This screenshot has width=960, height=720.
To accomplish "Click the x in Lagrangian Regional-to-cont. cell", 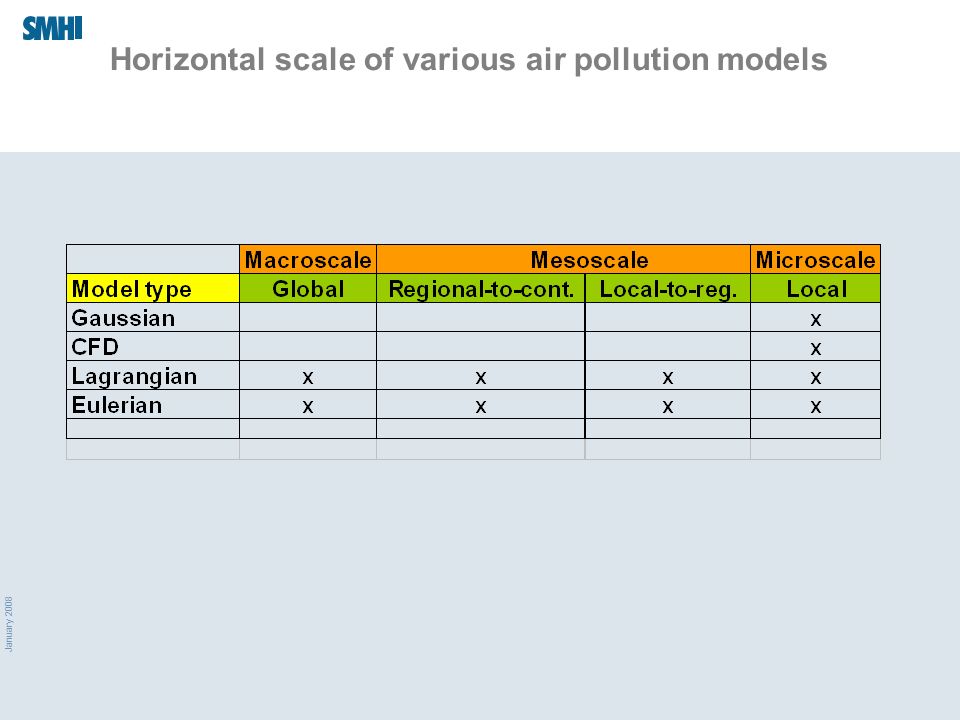I will (481, 378).
